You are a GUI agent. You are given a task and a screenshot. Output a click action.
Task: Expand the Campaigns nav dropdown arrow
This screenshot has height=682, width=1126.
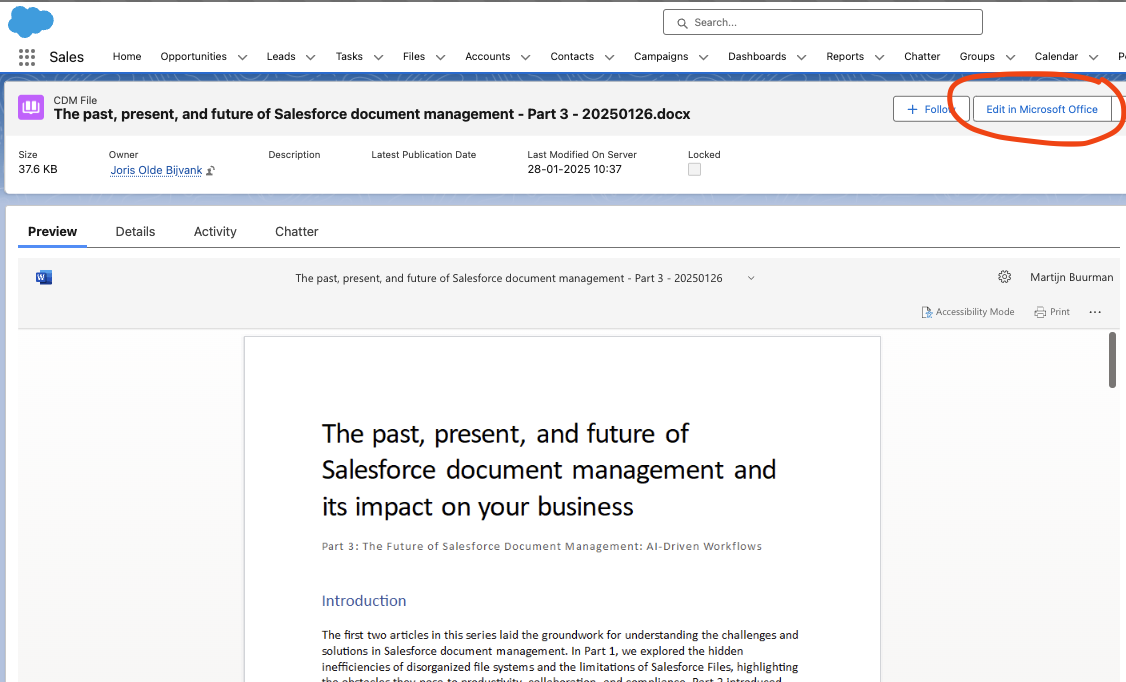(x=704, y=57)
